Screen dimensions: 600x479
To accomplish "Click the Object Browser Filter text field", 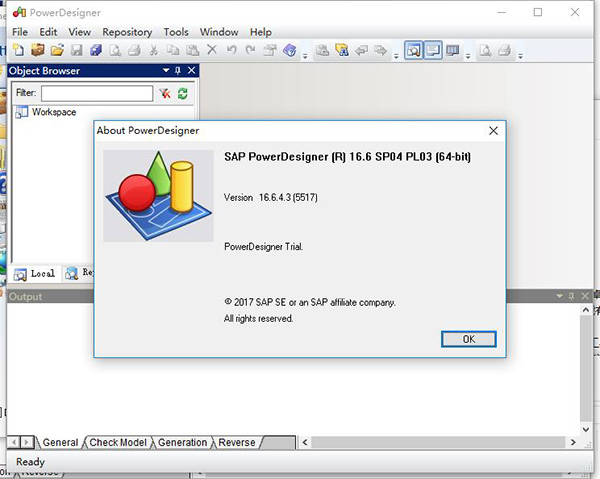I will click(x=96, y=93).
